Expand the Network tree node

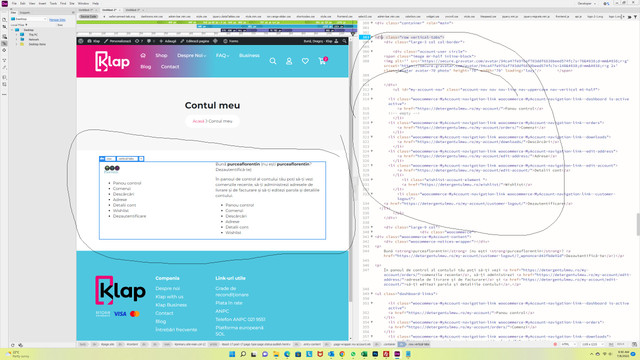click(17, 40)
